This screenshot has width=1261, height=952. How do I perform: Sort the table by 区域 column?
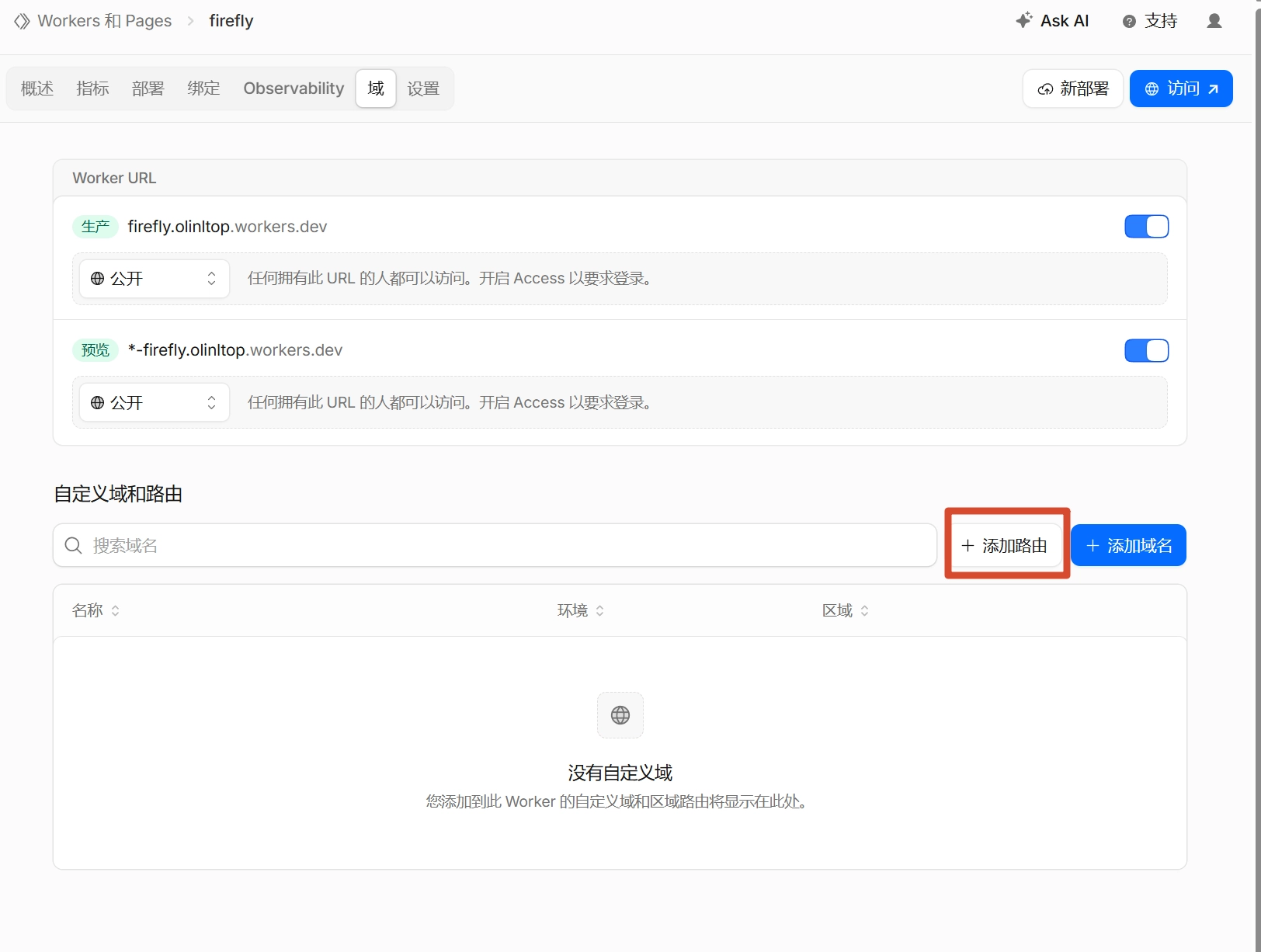[x=846, y=610]
